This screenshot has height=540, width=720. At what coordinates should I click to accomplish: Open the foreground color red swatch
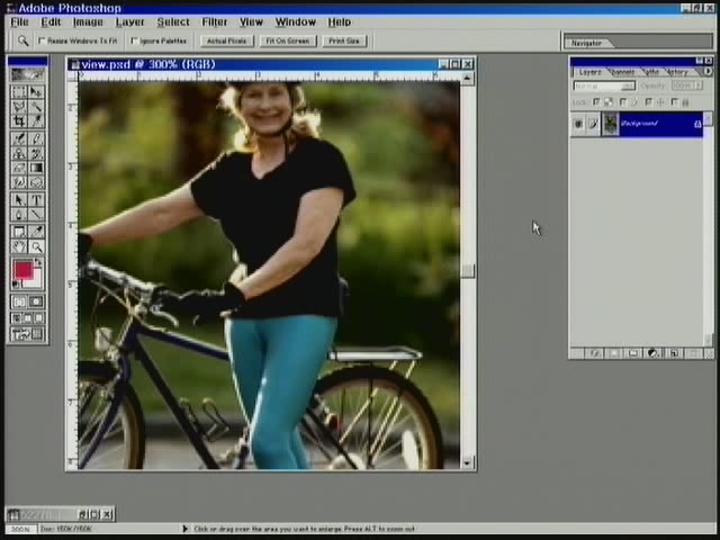click(22, 270)
